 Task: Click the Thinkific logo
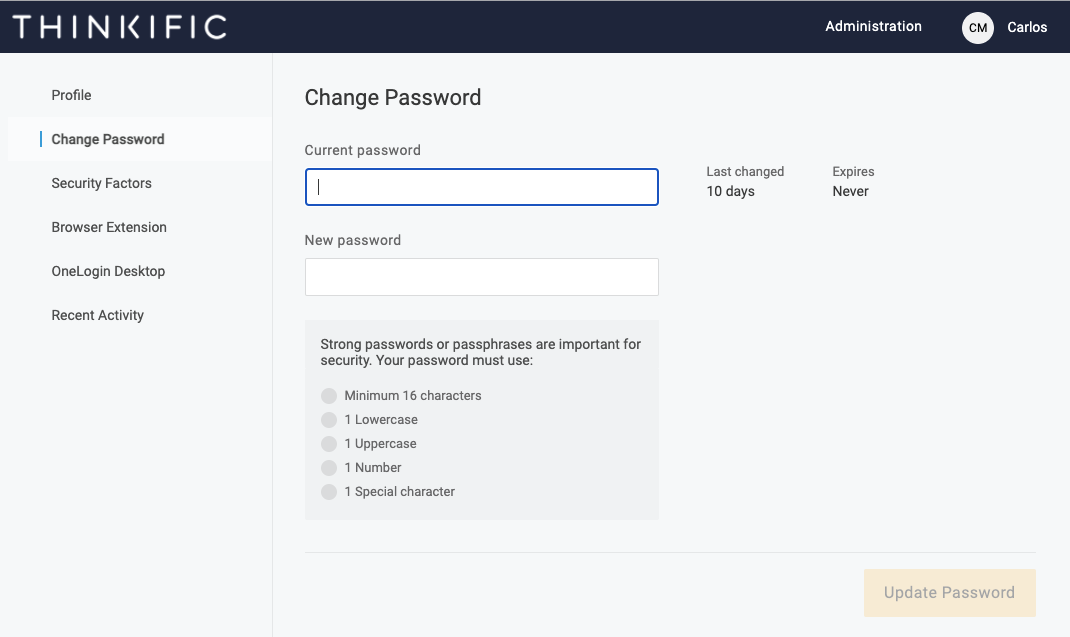pos(120,27)
